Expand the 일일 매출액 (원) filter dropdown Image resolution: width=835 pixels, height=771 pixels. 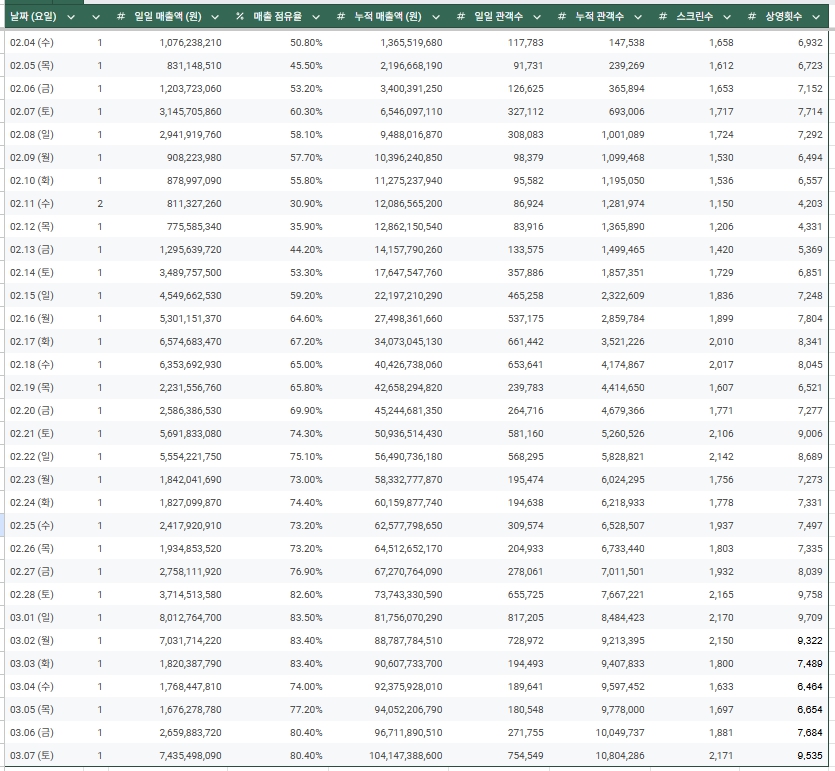click(213, 17)
